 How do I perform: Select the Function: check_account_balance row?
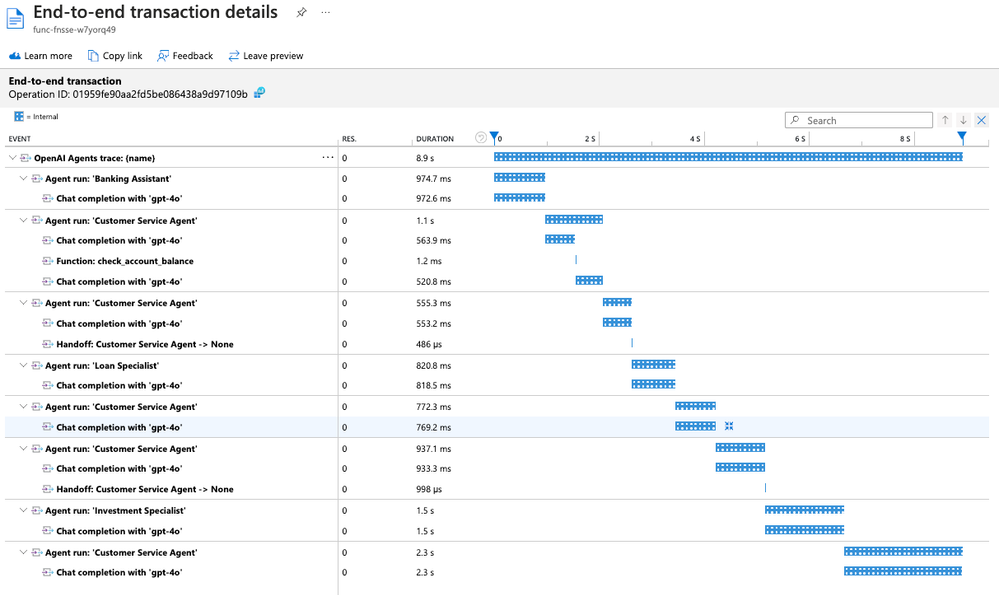pos(497,261)
